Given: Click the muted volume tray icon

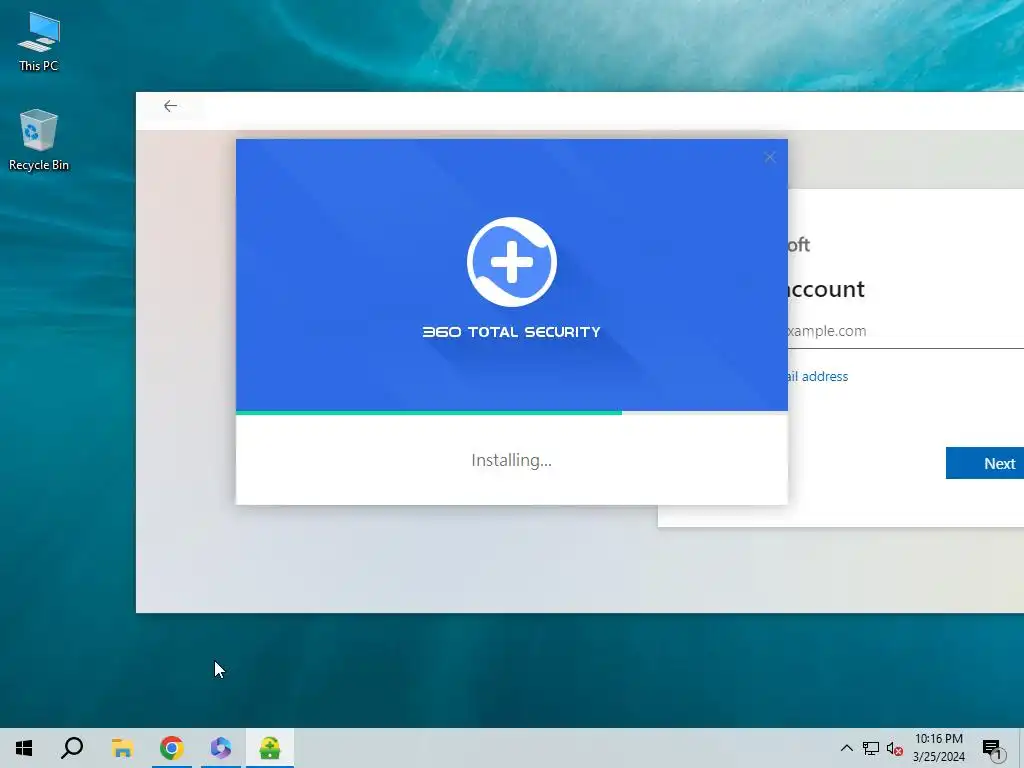Looking at the screenshot, I should point(895,748).
